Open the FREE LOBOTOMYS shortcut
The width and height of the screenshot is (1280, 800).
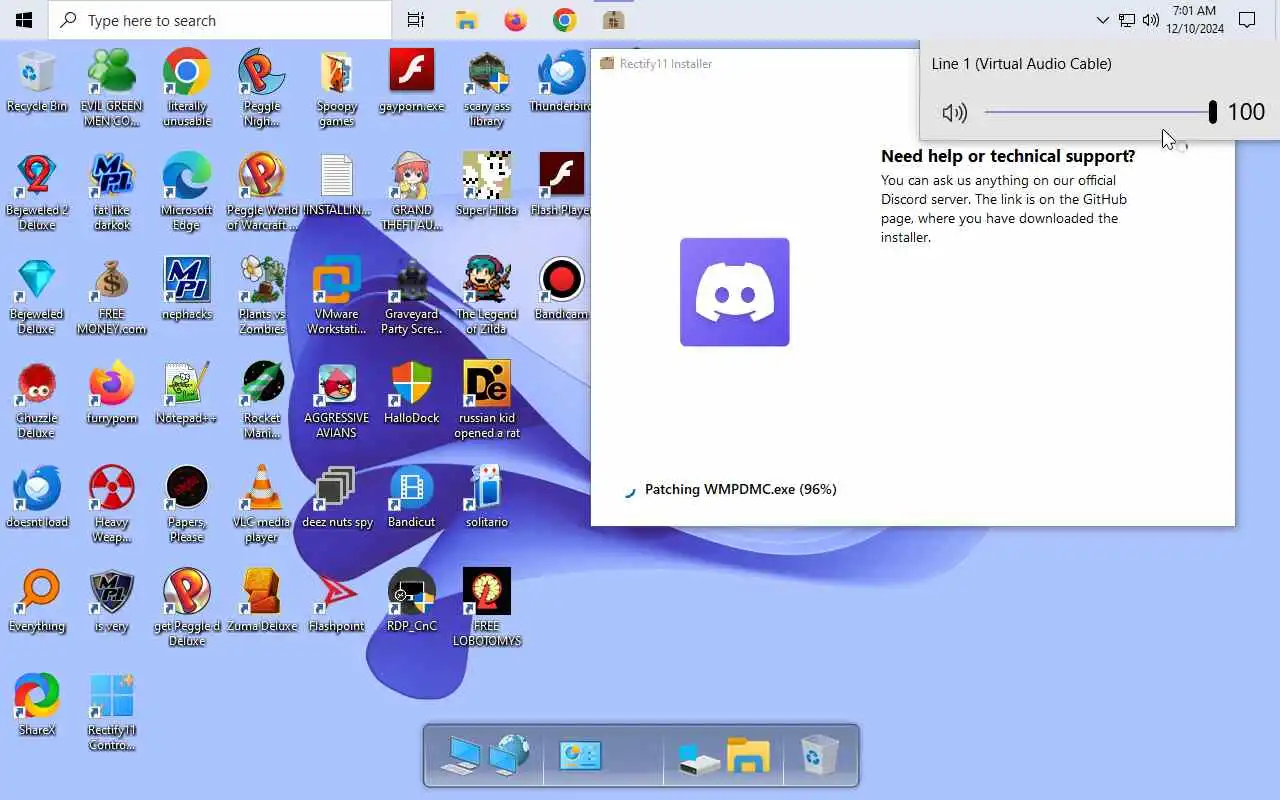(x=487, y=608)
